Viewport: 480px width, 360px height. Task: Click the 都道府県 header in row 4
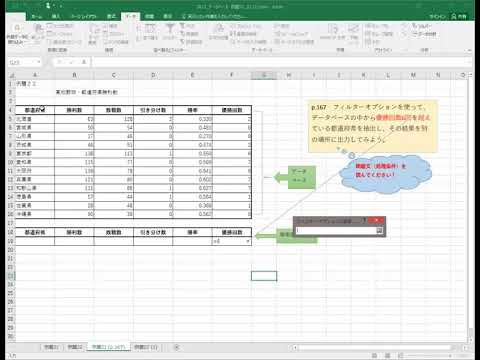35,110
